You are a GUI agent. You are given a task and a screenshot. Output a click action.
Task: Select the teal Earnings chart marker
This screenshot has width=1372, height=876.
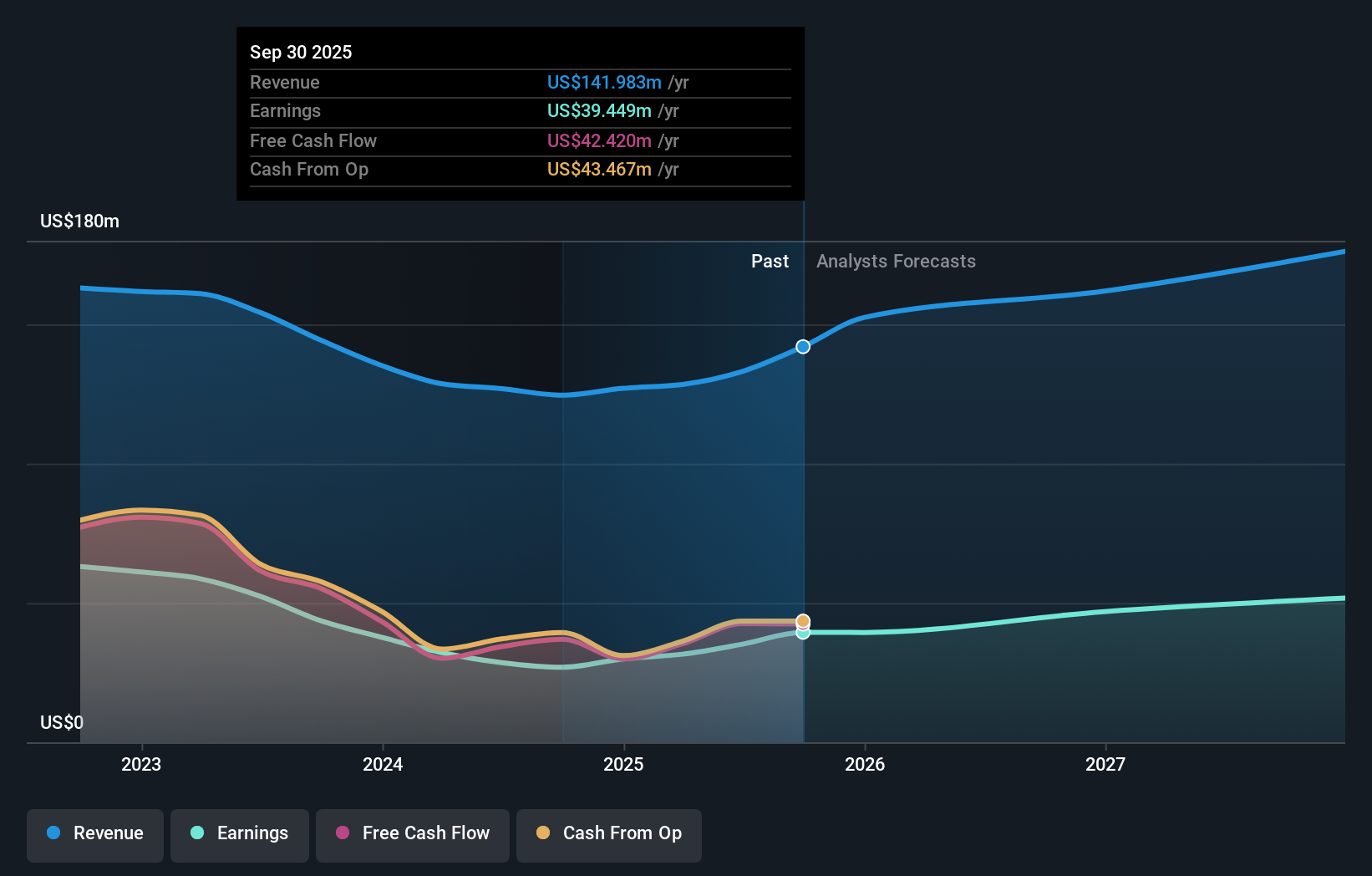tap(802, 634)
